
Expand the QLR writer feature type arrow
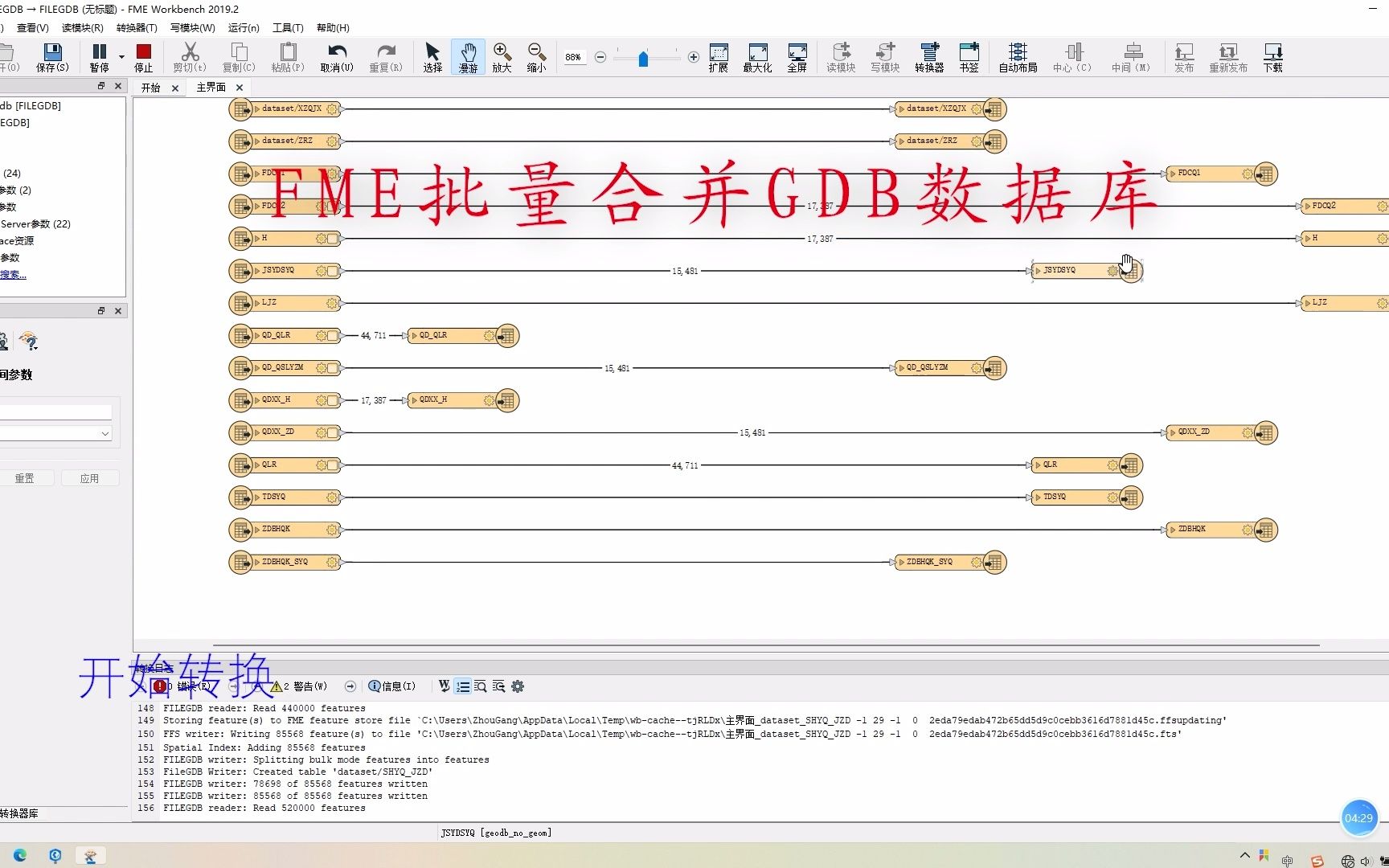pyautogui.click(x=1039, y=465)
